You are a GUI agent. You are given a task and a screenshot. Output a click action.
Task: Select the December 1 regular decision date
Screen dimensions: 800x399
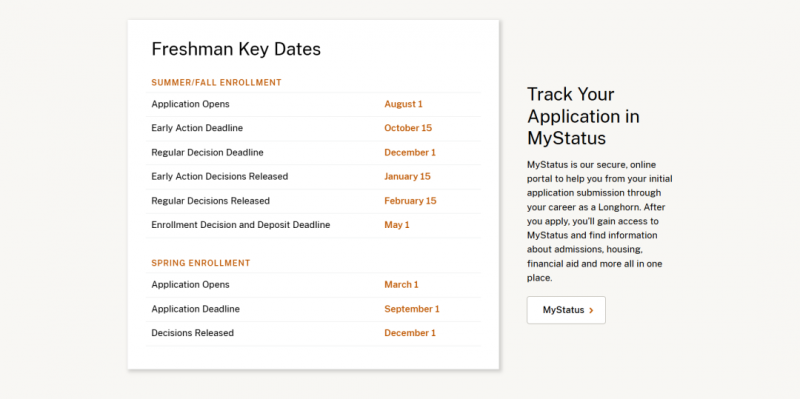coord(410,153)
